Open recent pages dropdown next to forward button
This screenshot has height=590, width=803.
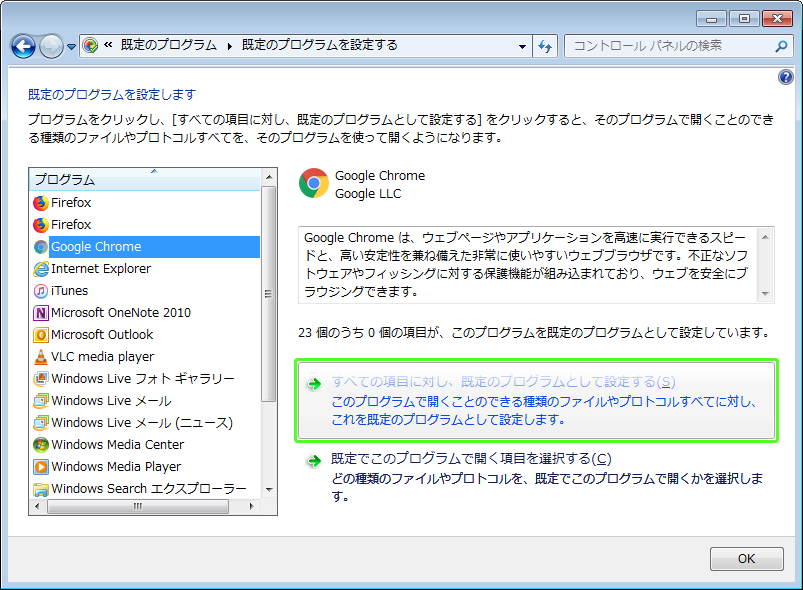[x=71, y=47]
